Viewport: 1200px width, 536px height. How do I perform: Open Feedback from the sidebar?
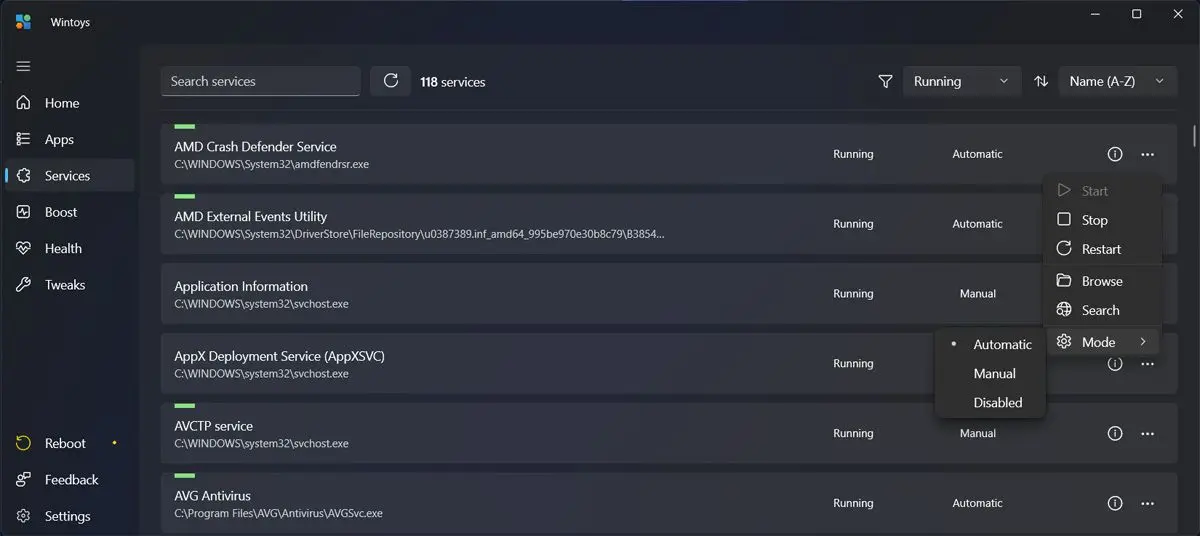pyautogui.click(x=69, y=480)
